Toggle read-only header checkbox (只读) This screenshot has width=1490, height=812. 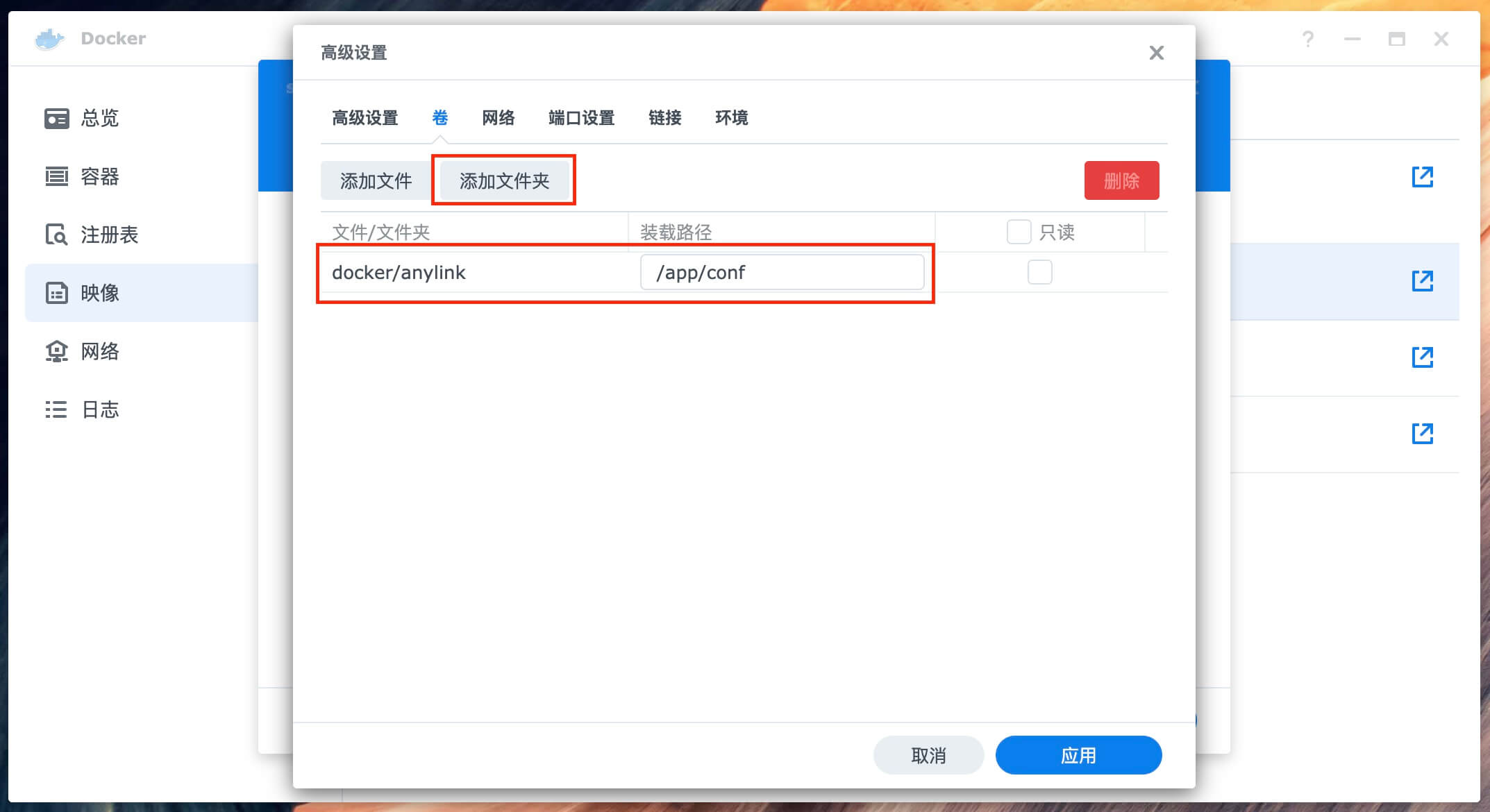point(1019,232)
